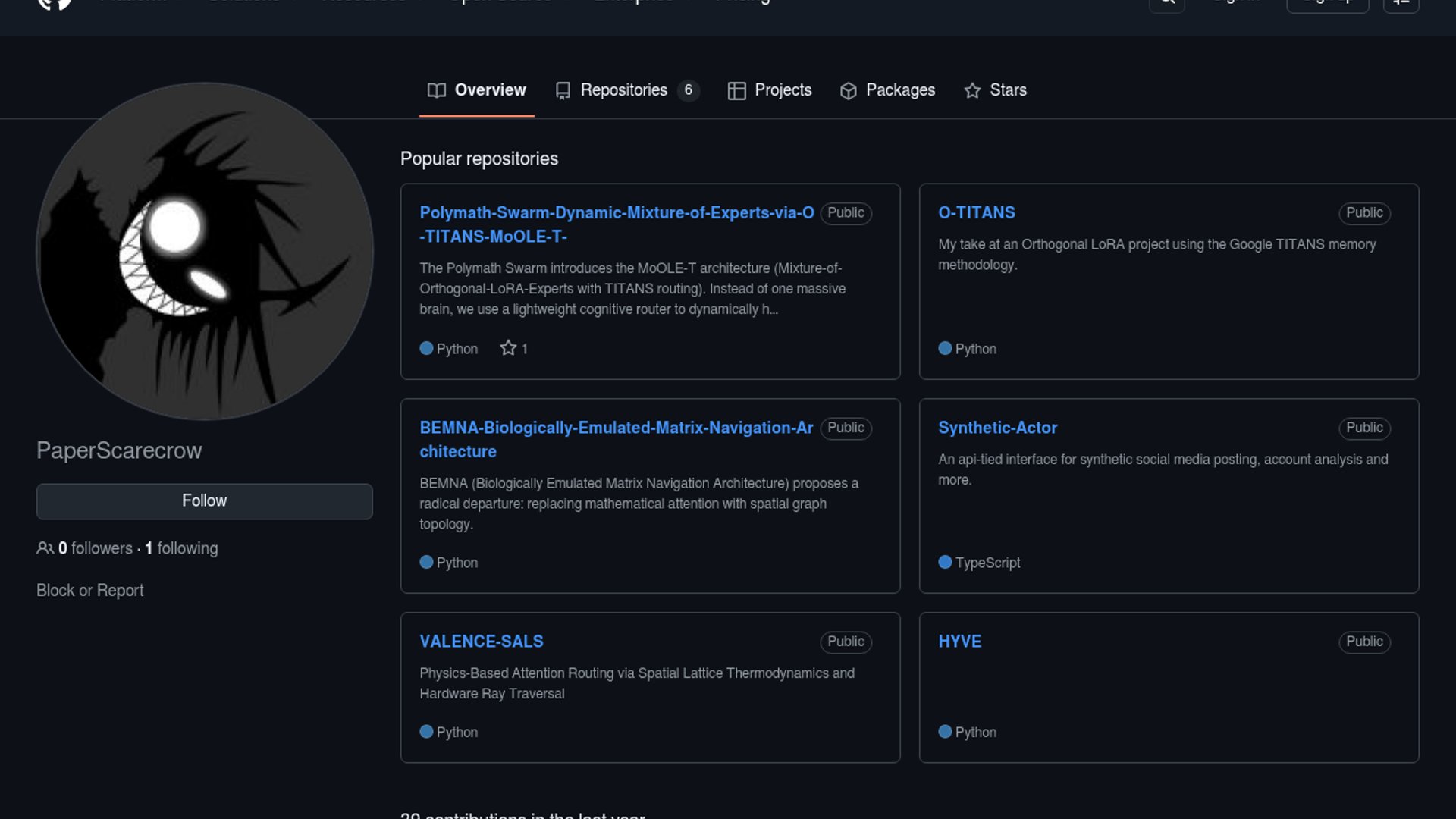This screenshot has height=819, width=1456.
Task: Open BEMNA-Biologically-Emulated-Matrix-Navigation repository
Action: [616, 428]
